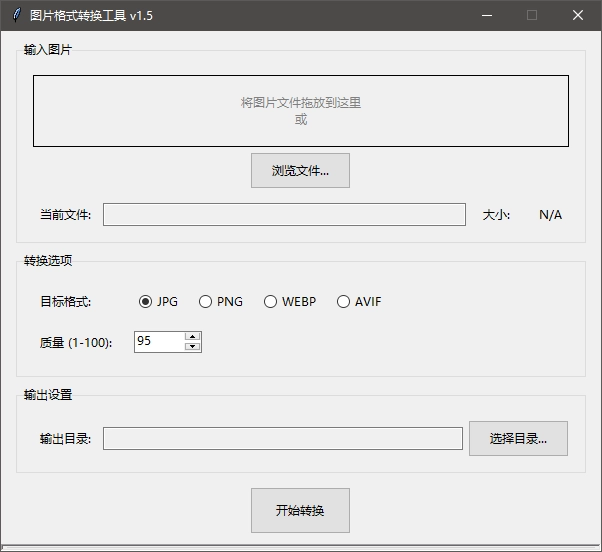Close the image converter window
The height and width of the screenshot is (552, 602).
point(578,15)
